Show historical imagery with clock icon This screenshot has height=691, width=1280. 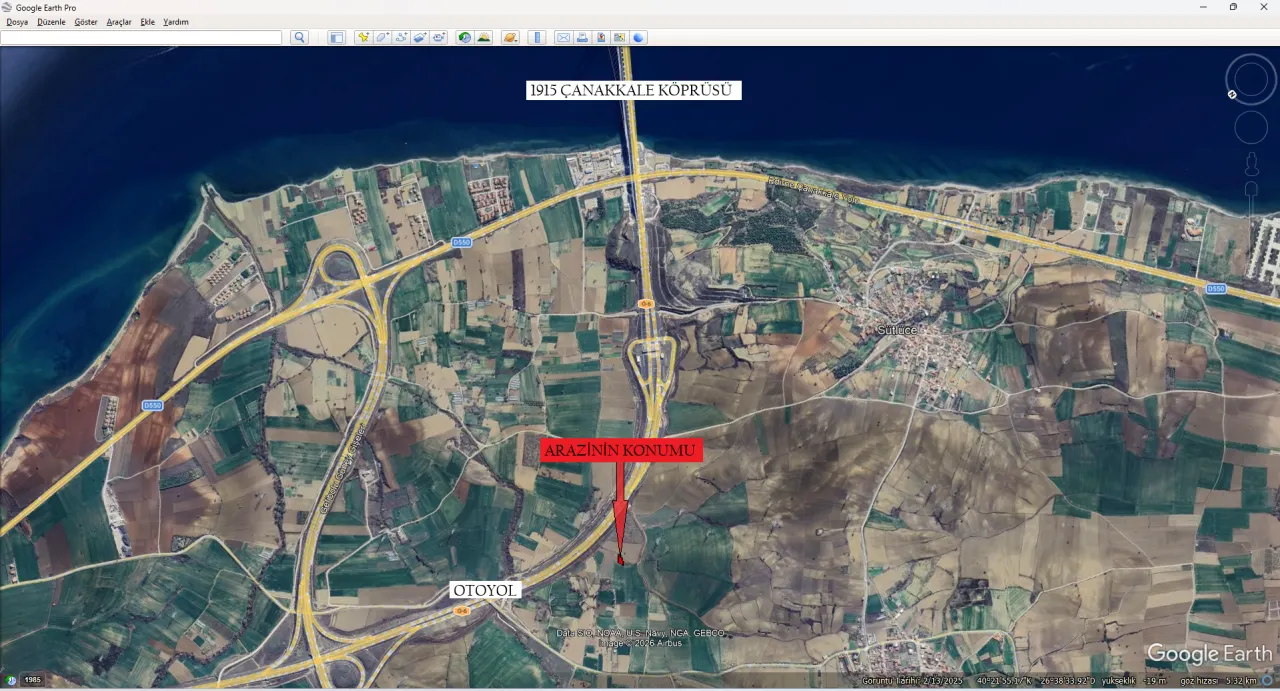pos(465,38)
